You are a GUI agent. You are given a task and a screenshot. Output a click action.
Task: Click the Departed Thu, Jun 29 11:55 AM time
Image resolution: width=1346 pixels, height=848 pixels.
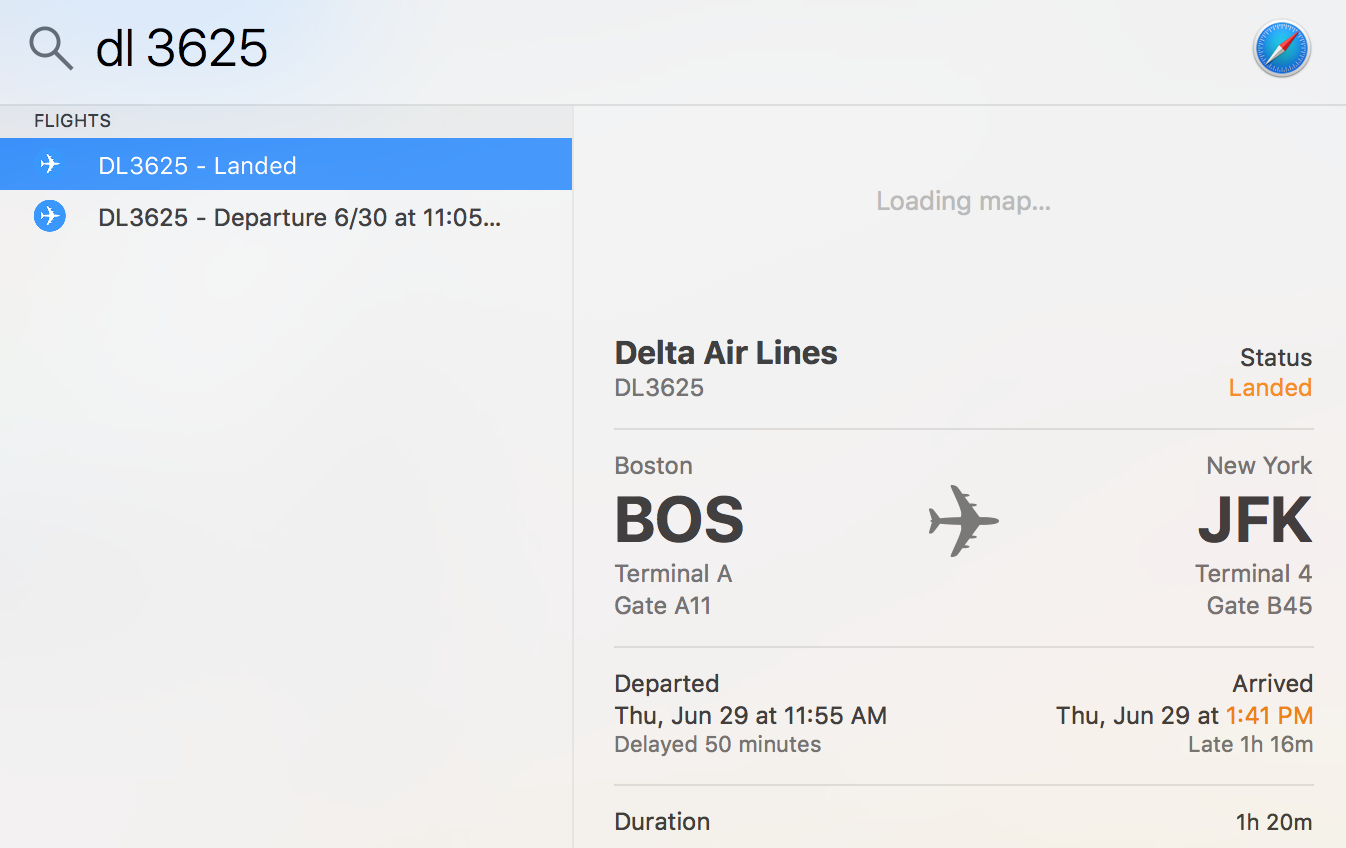750,715
